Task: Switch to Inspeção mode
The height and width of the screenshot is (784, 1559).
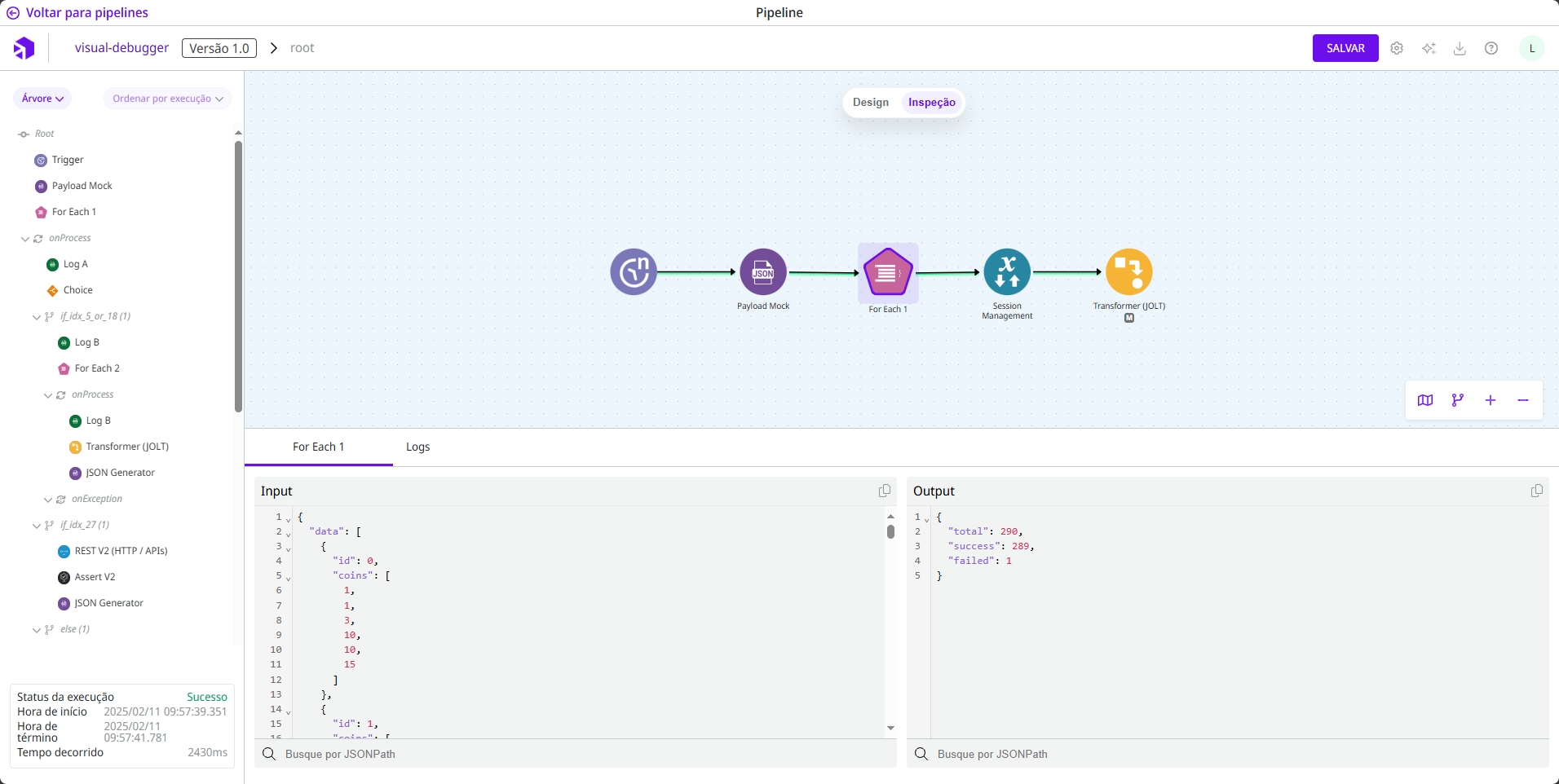Action: click(x=932, y=103)
